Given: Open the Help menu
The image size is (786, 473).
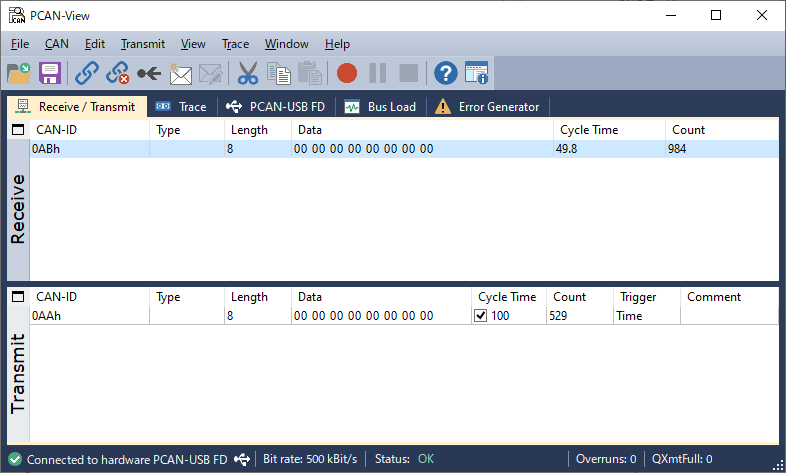Looking at the screenshot, I should [x=337, y=44].
